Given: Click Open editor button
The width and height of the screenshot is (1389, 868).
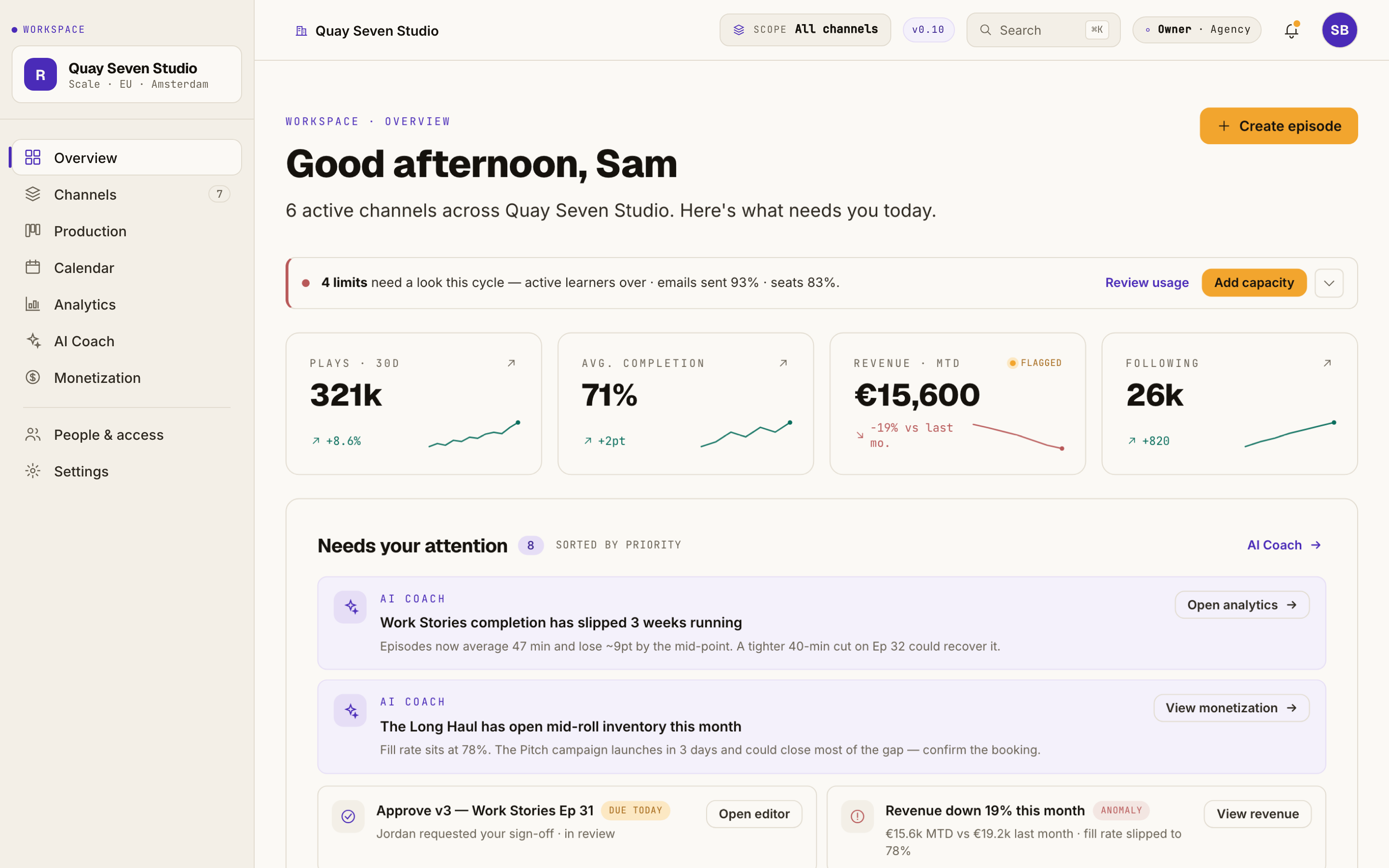Looking at the screenshot, I should coord(754,814).
